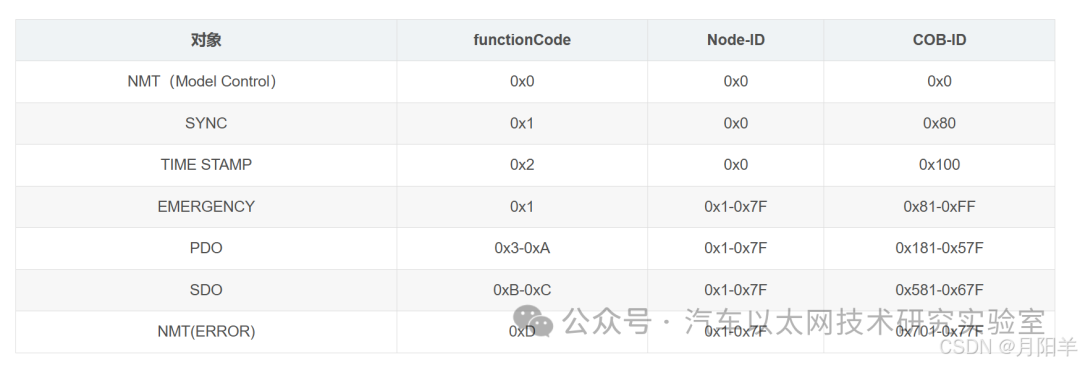Click the COB-ID range 0x81-0xFF
The image size is (1080, 365).
939,207
